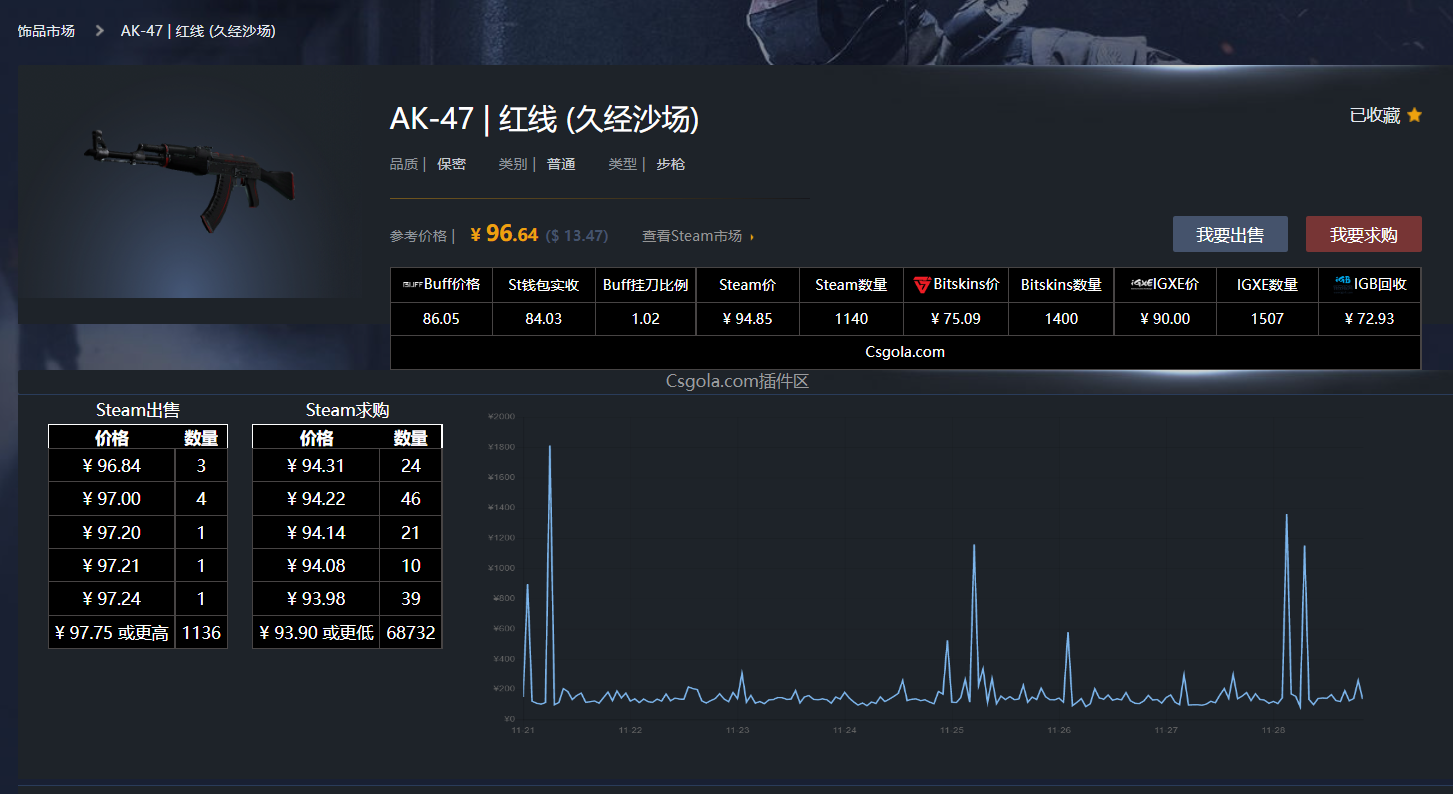Click the 步枪 type label

(x=670, y=164)
